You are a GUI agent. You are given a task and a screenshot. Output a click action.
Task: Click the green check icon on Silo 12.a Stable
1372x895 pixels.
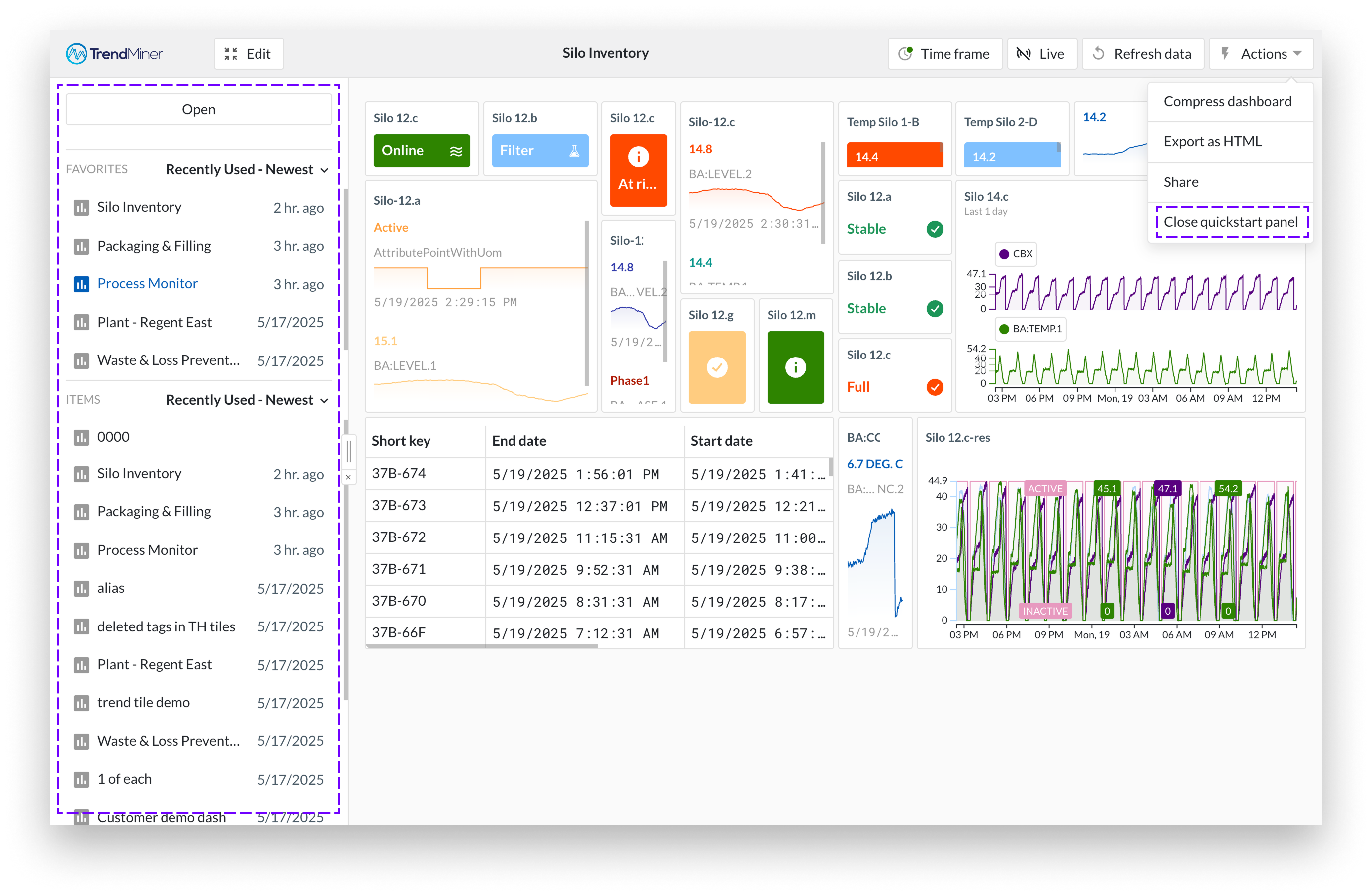point(935,229)
